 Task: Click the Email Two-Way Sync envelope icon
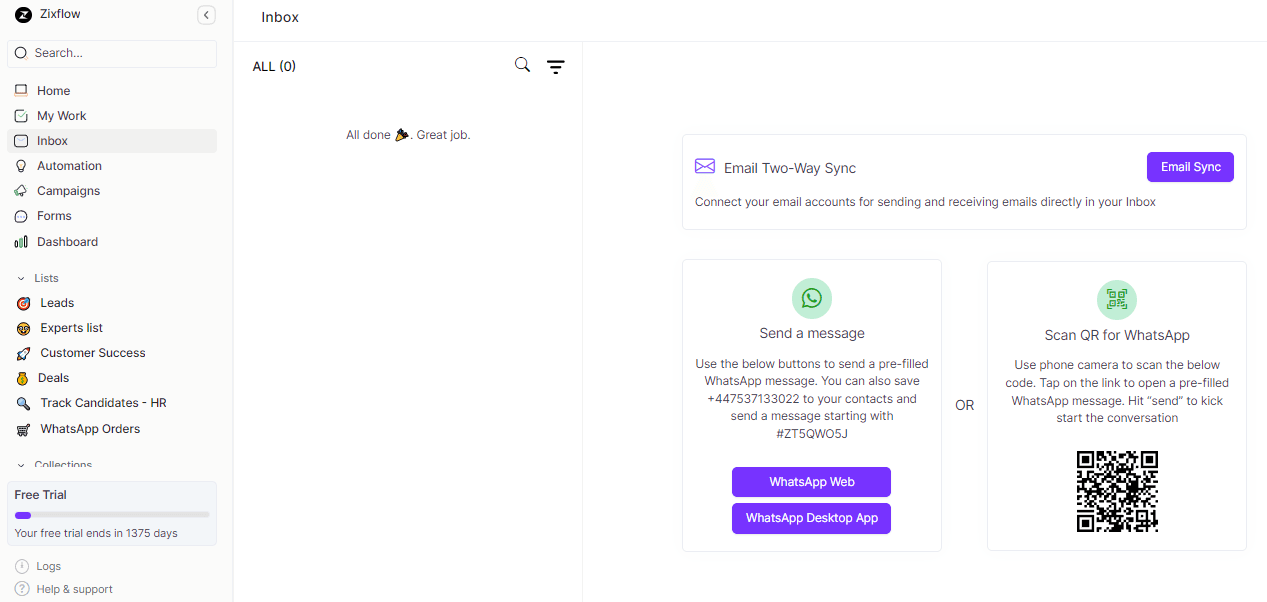point(705,167)
